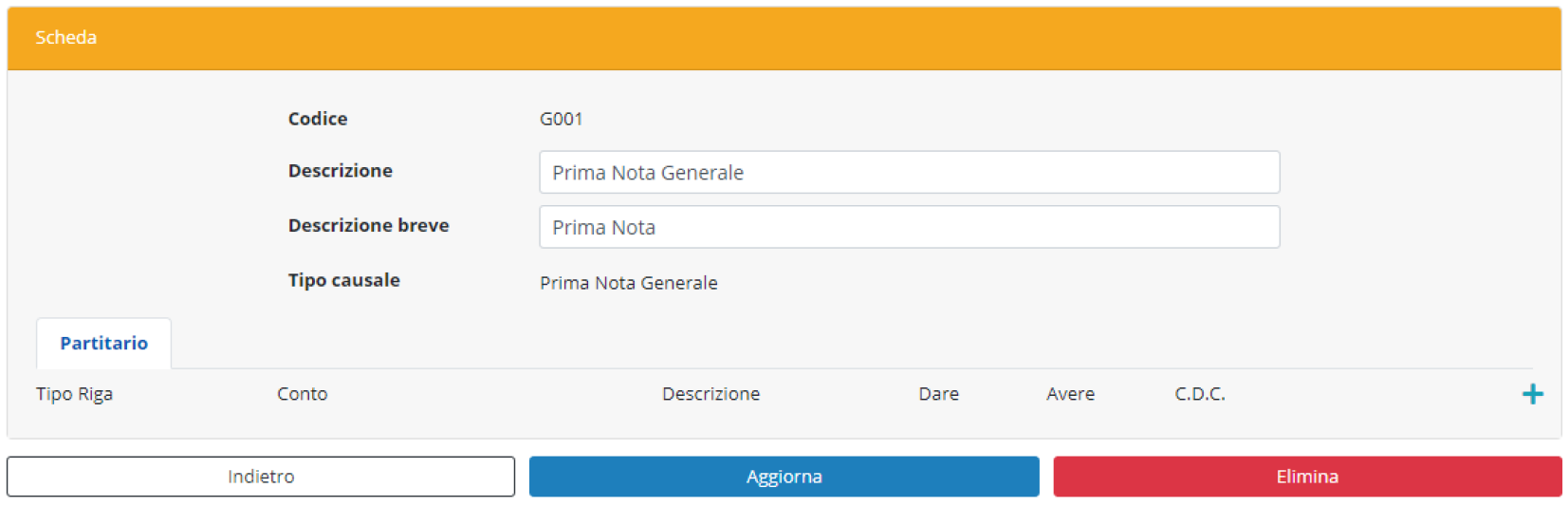The image size is (1568, 507).
Task: Delete record using the Elimina button
Action: [1306, 477]
